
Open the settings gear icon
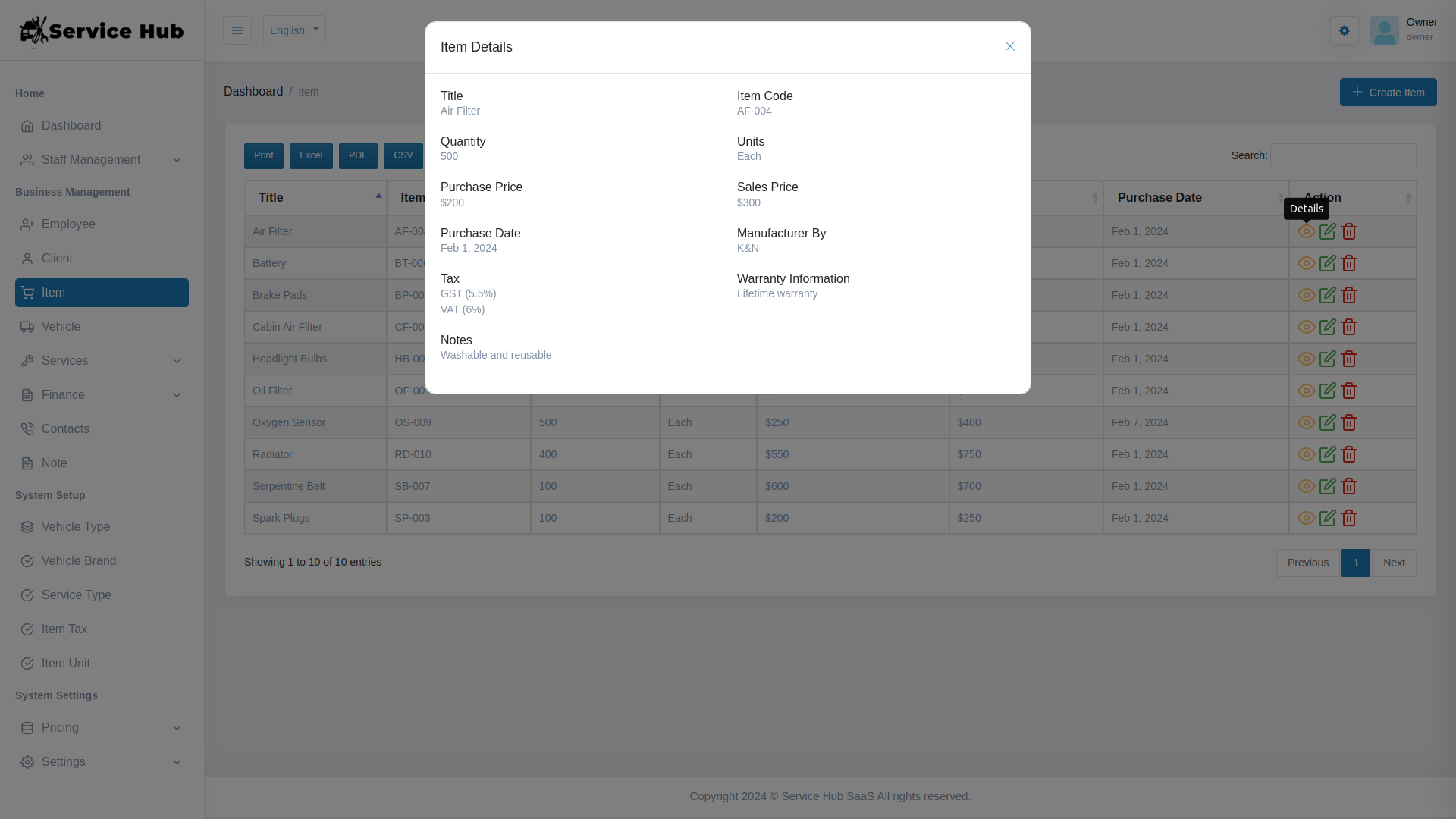pyautogui.click(x=1344, y=30)
